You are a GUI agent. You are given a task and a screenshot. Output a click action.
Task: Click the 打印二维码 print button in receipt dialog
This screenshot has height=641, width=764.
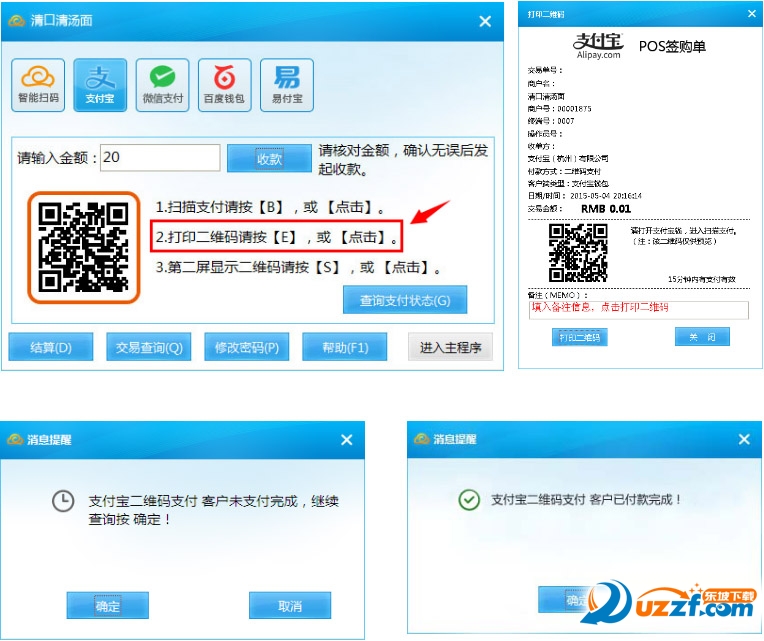pos(579,337)
